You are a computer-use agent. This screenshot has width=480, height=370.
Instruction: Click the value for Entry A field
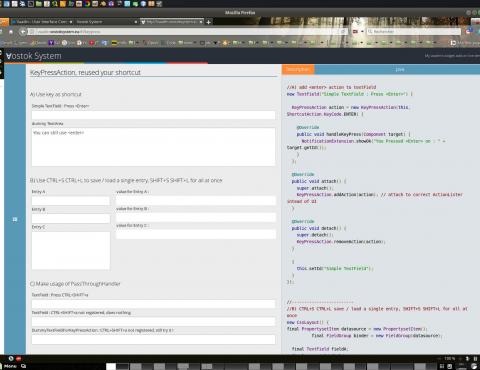tap(196, 200)
